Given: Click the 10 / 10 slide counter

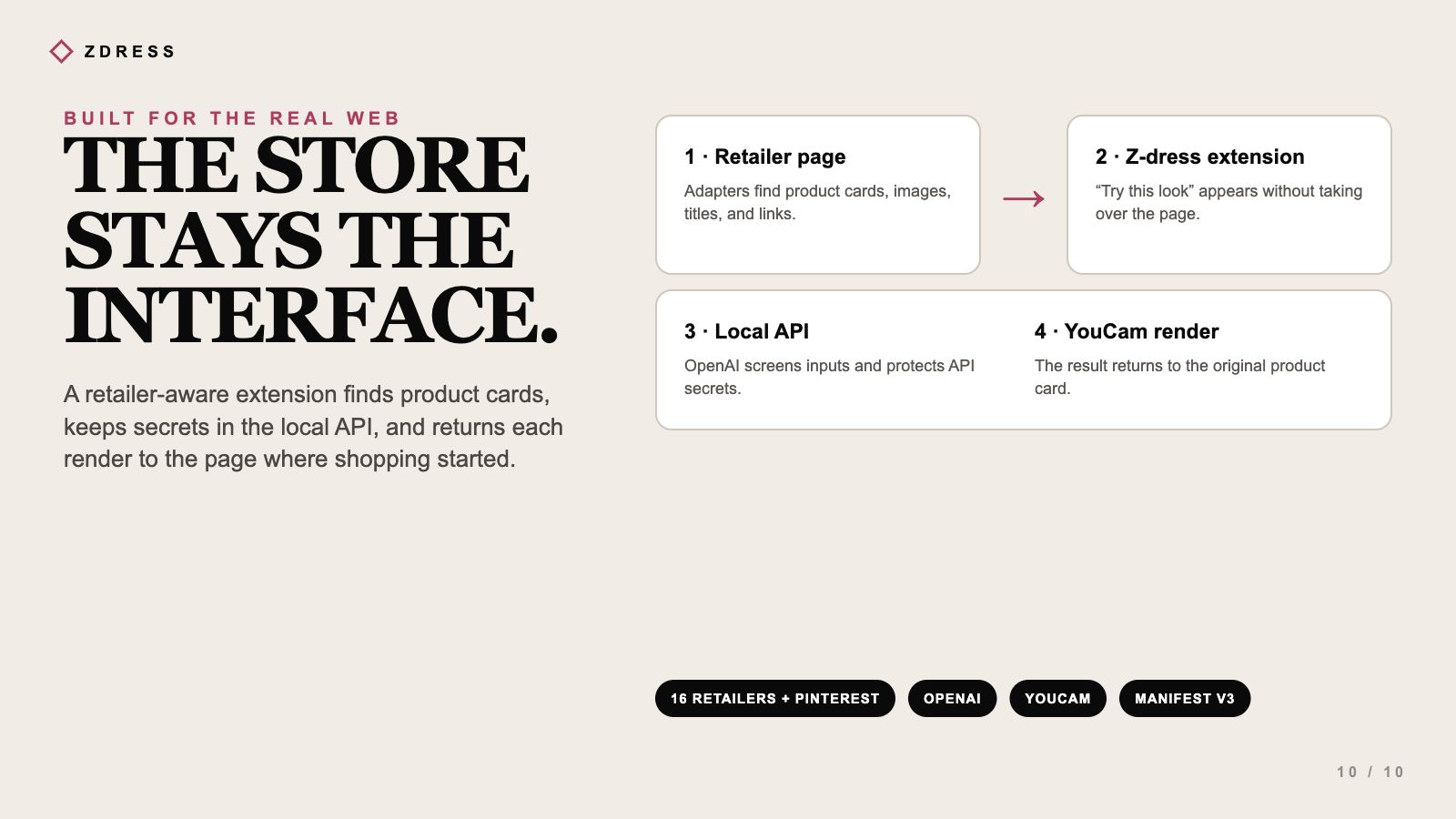Looking at the screenshot, I should pos(1370,772).
